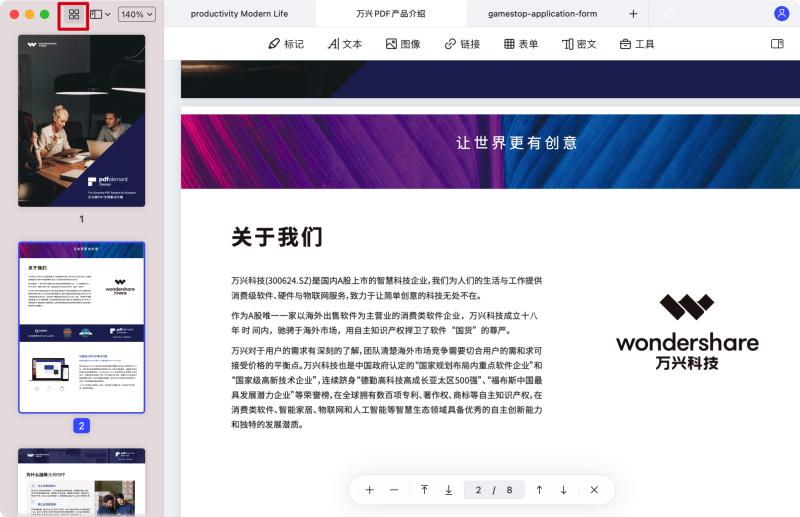Select the 图像 image tool
800x517 pixels.
pyautogui.click(x=403, y=44)
